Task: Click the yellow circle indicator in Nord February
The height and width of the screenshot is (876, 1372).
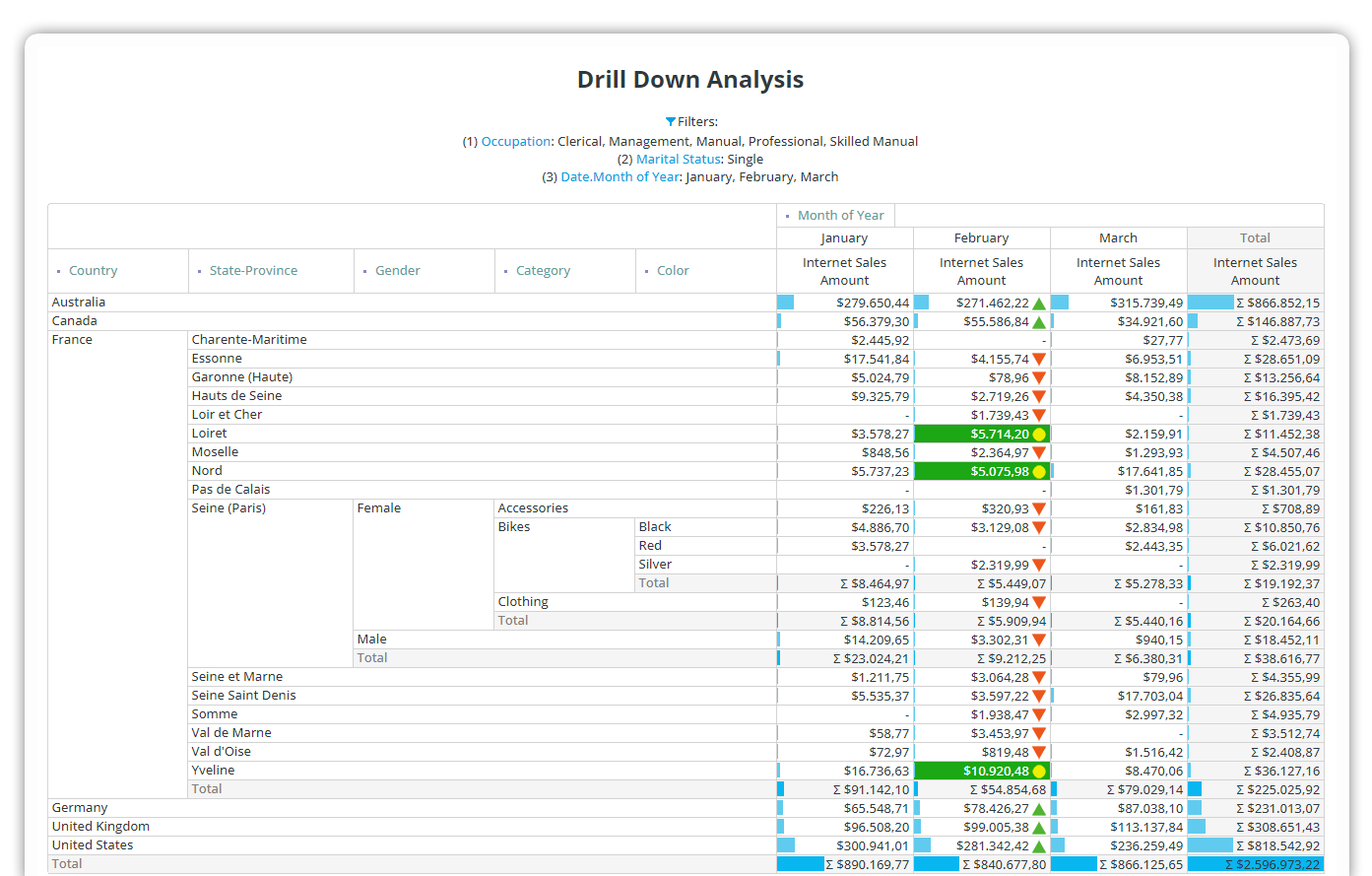Action: (1039, 472)
